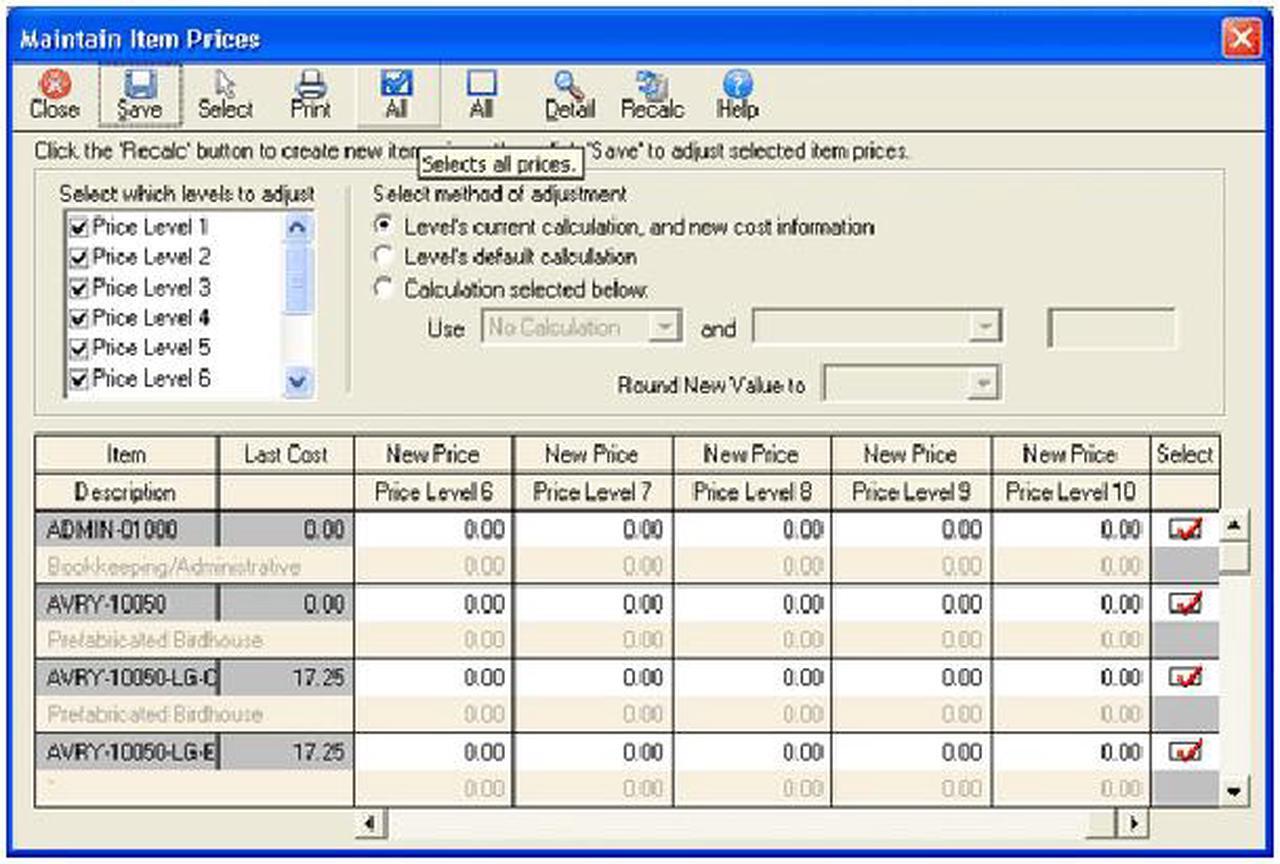Click the Select column header

[x=1185, y=454]
